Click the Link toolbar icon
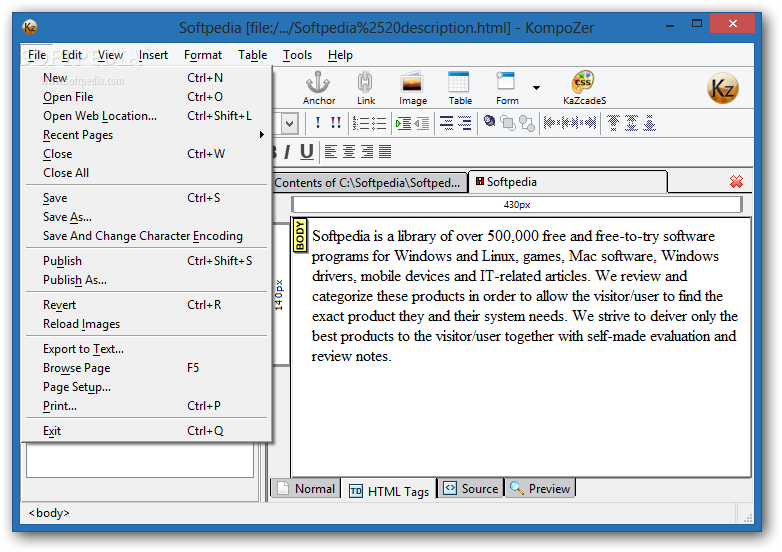 366,87
